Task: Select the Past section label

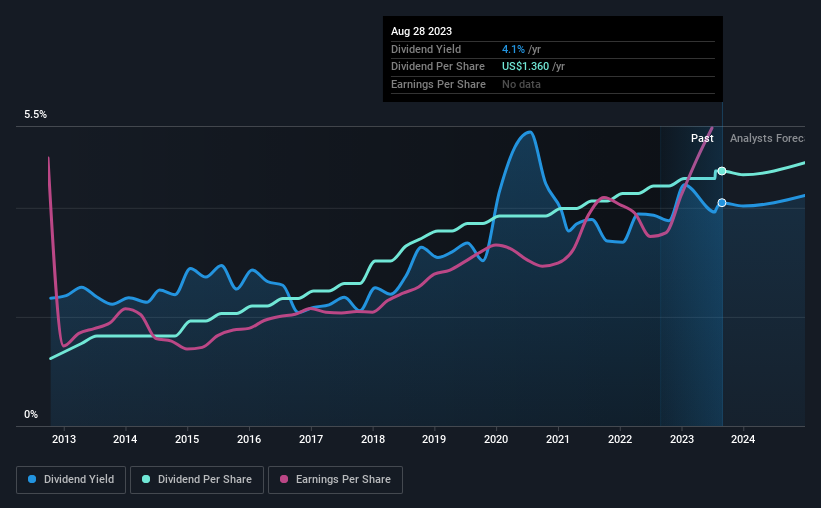Action: [702, 138]
